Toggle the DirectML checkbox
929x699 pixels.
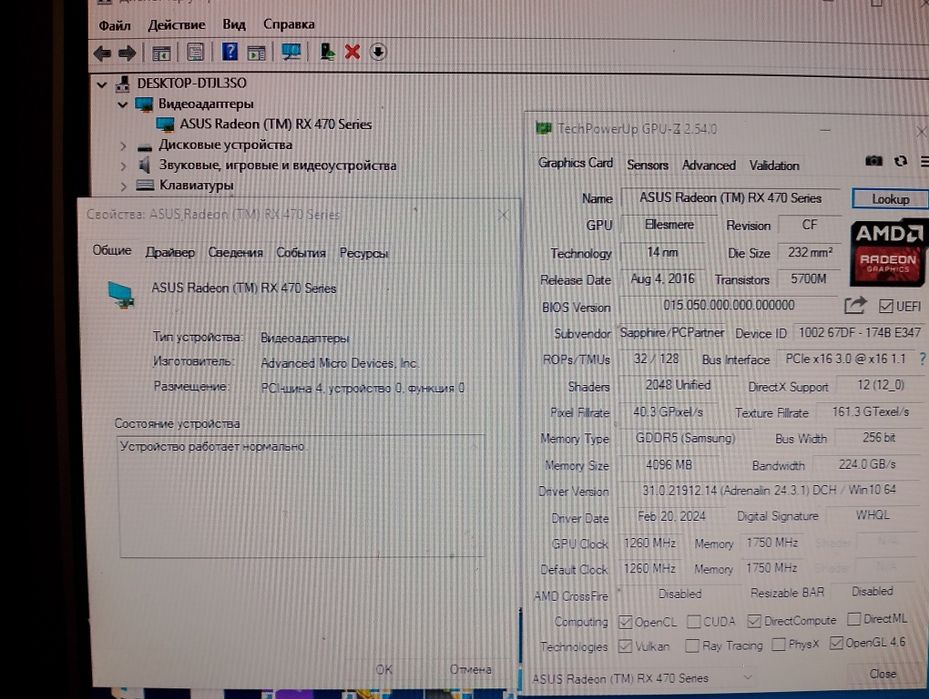click(854, 619)
